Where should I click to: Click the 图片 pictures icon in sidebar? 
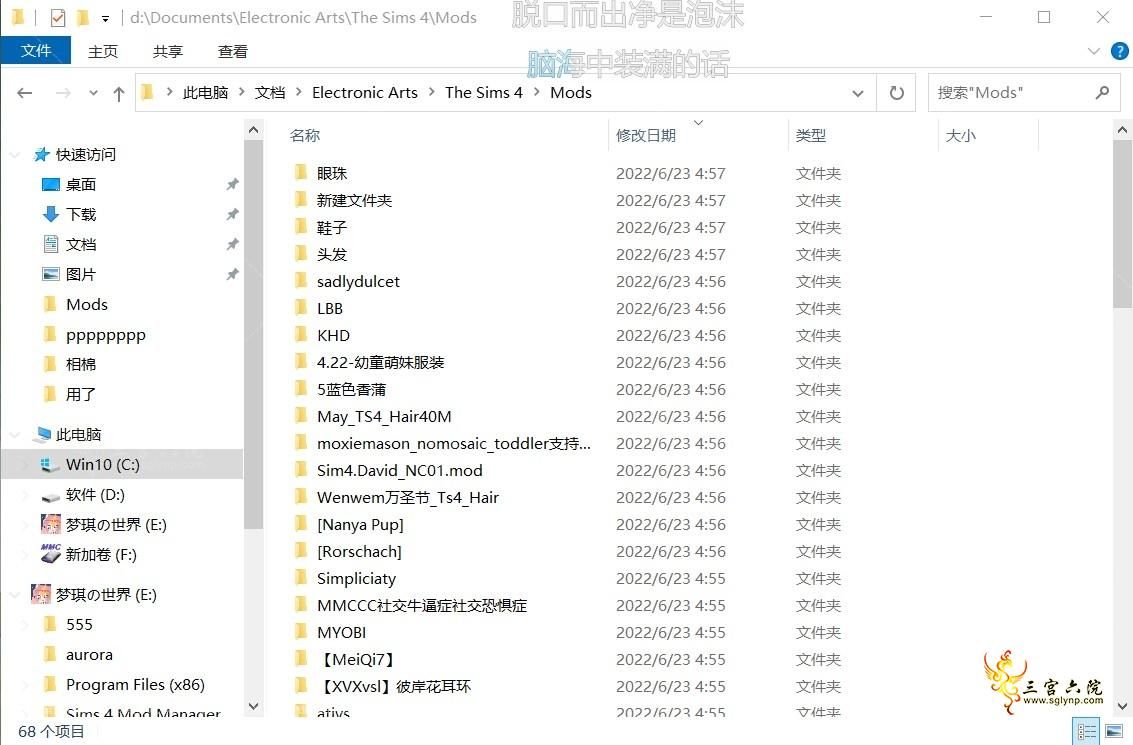click(x=51, y=274)
